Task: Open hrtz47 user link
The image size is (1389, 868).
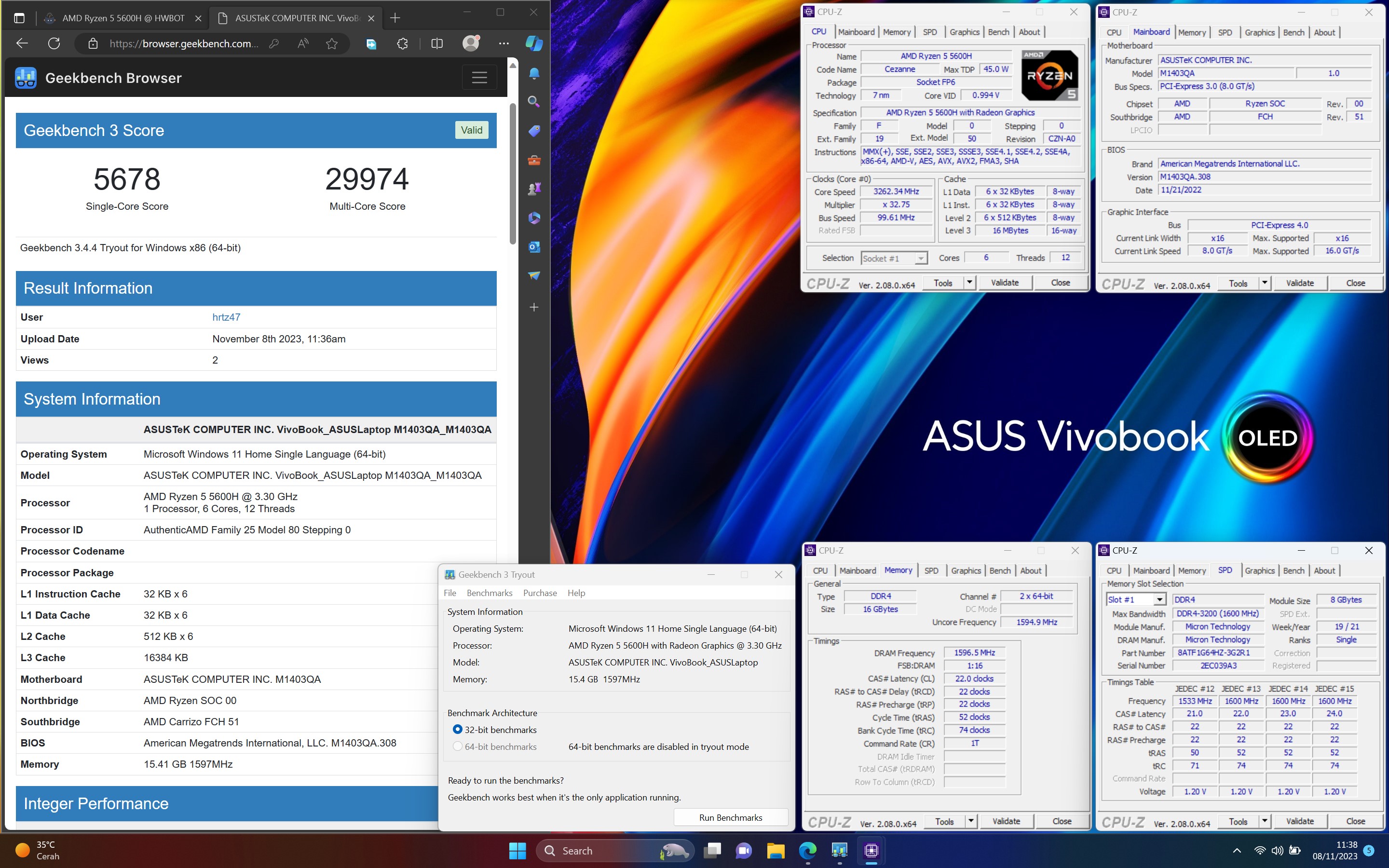Action: point(226,317)
